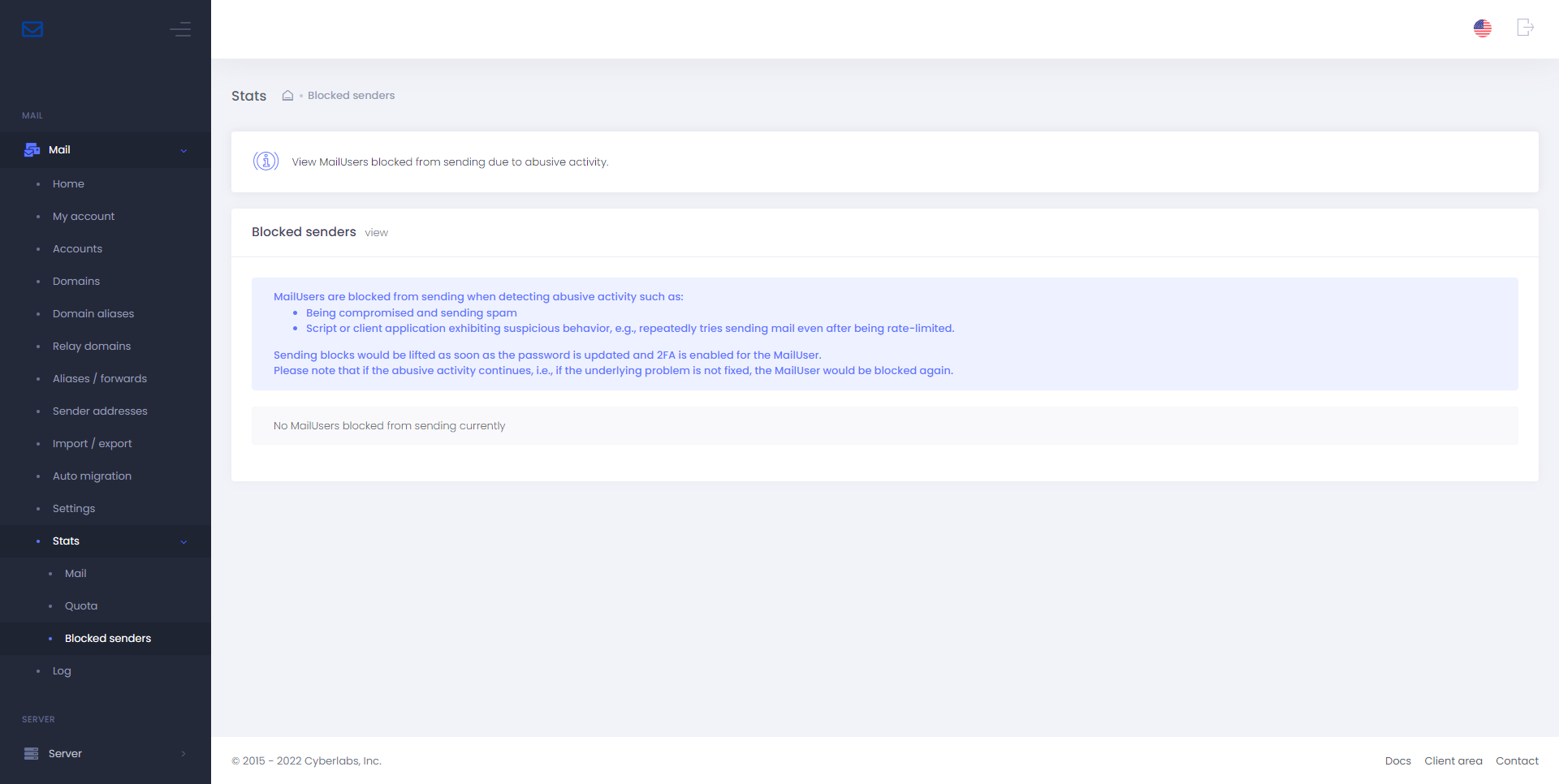
Task: Collapse the Stats submenu chevron
Action: click(x=184, y=542)
